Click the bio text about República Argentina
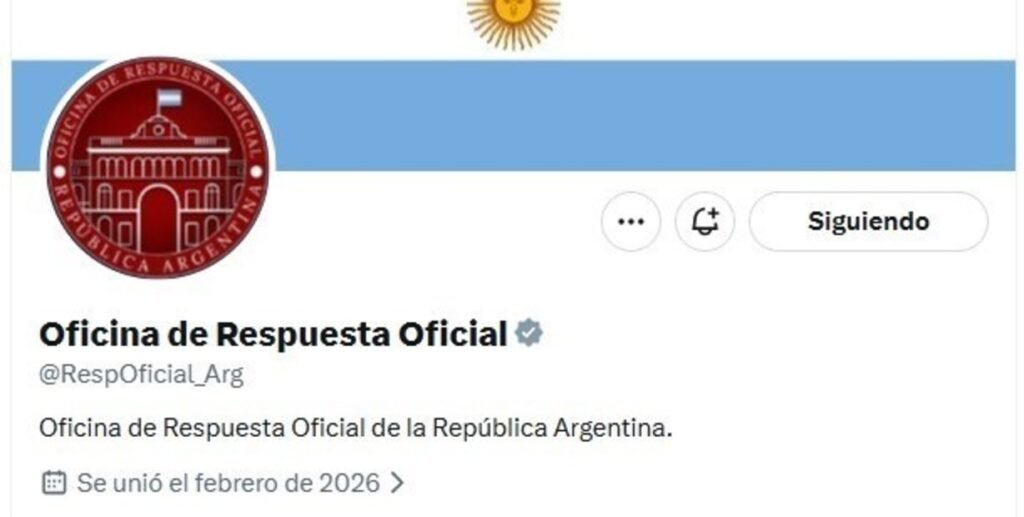The width and height of the screenshot is (1024, 517). coord(355,429)
